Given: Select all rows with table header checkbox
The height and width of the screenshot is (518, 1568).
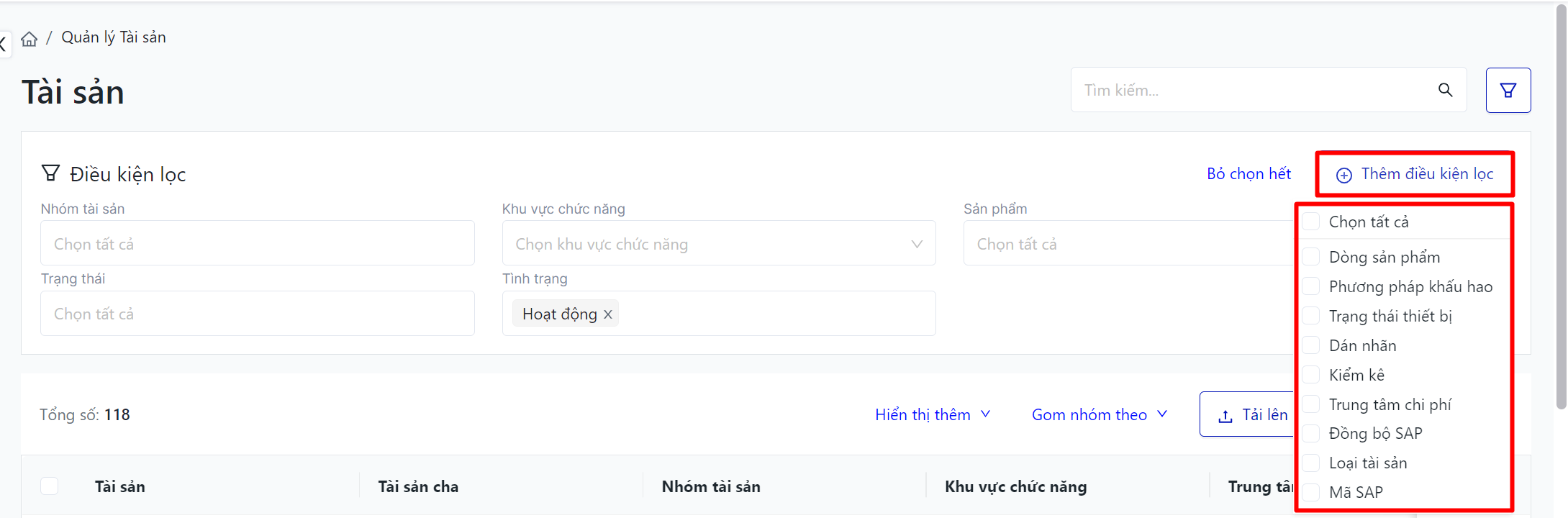Looking at the screenshot, I should point(49,486).
